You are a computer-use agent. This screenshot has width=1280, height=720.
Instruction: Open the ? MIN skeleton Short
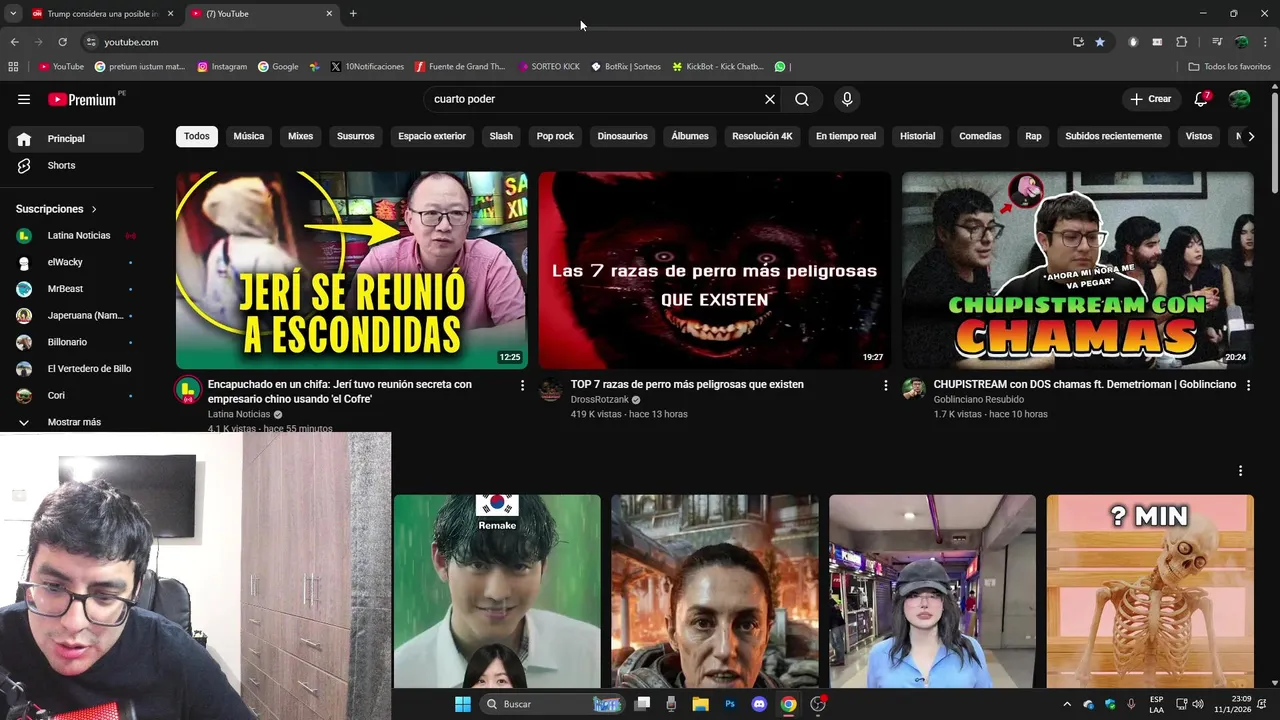[x=1150, y=591]
